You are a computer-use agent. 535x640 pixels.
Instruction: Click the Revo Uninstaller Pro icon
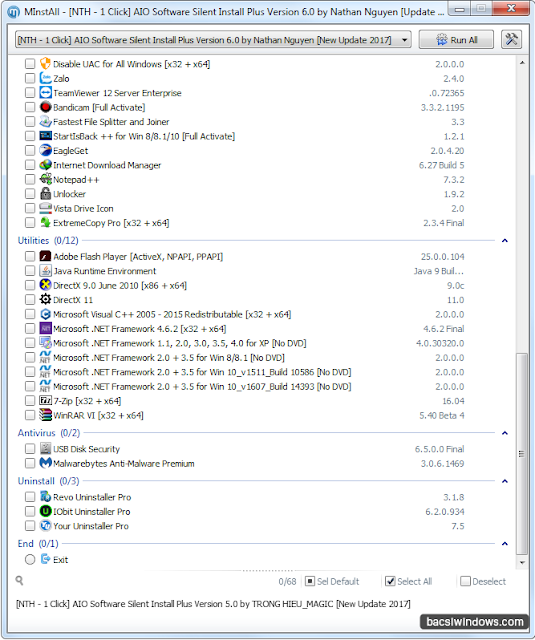tap(45, 497)
